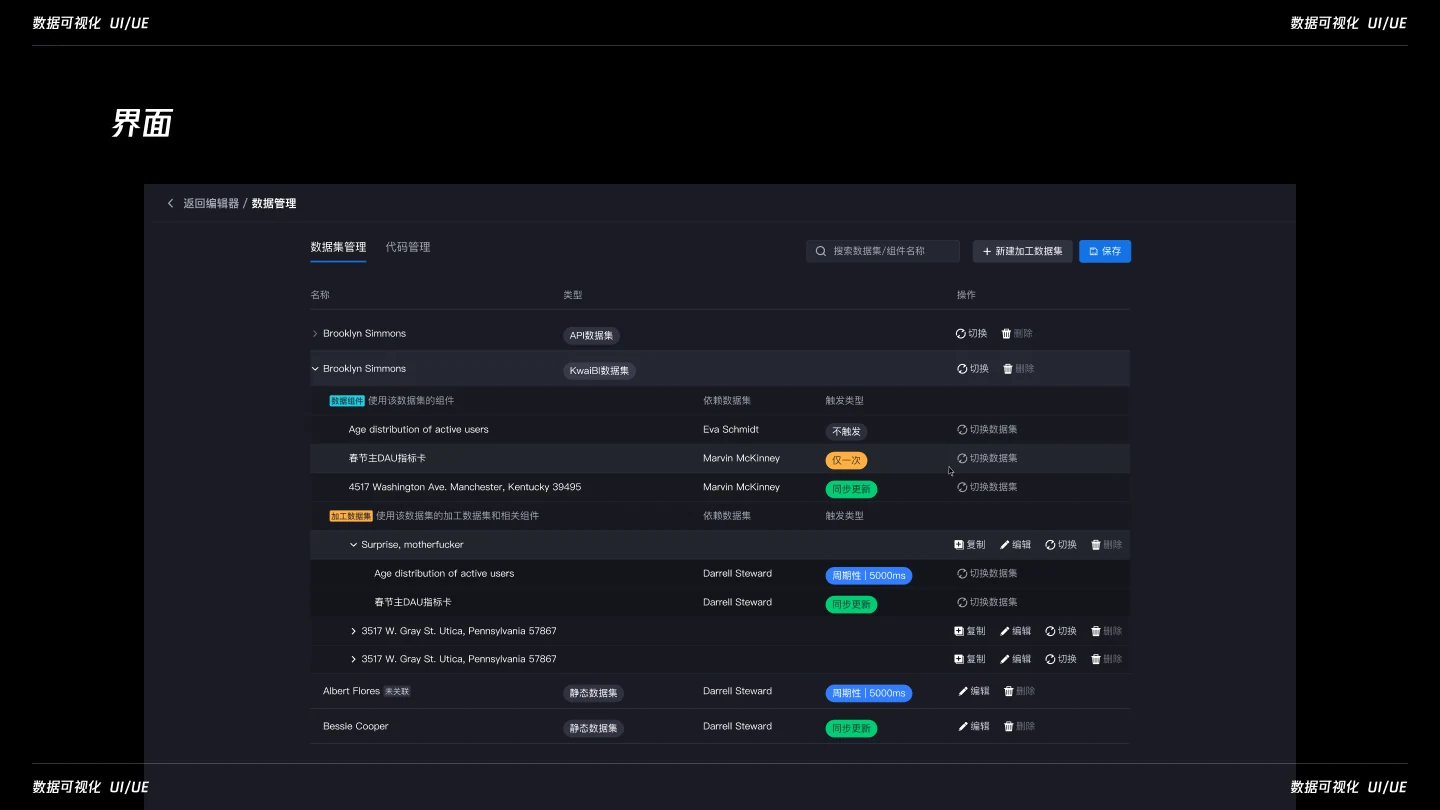Click 切换数据集 for 4517 Washington Ave row
Viewport: 1440px width, 810px height.
[987, 488]
